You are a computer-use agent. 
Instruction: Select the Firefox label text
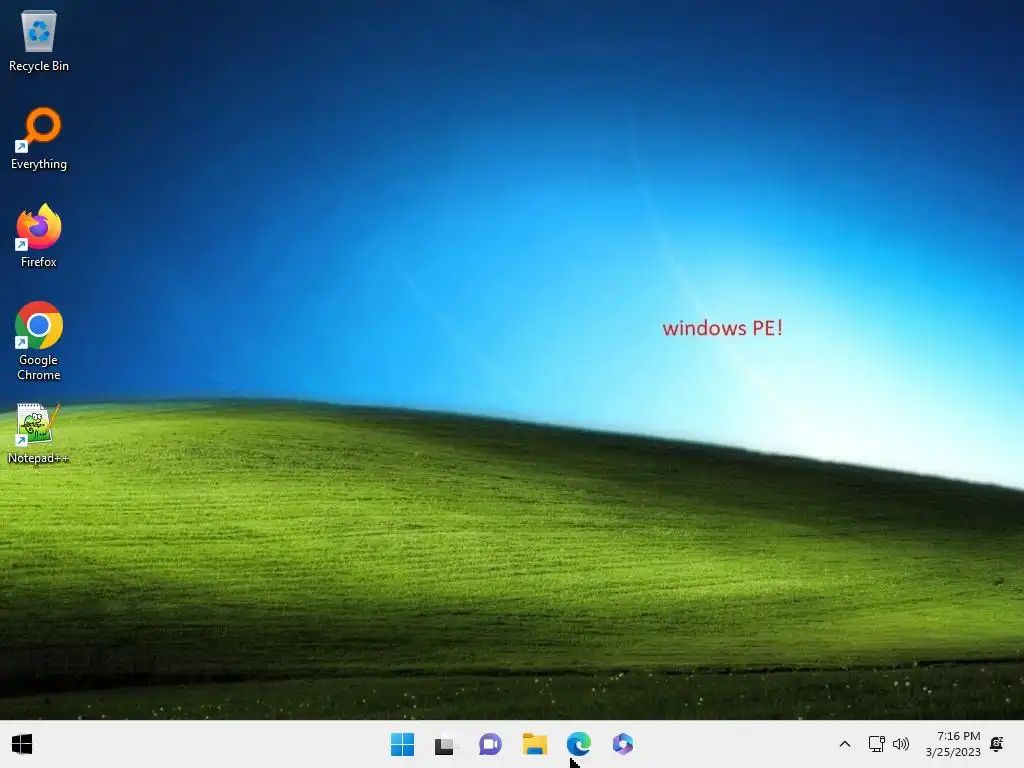click(x=39, y=262)
